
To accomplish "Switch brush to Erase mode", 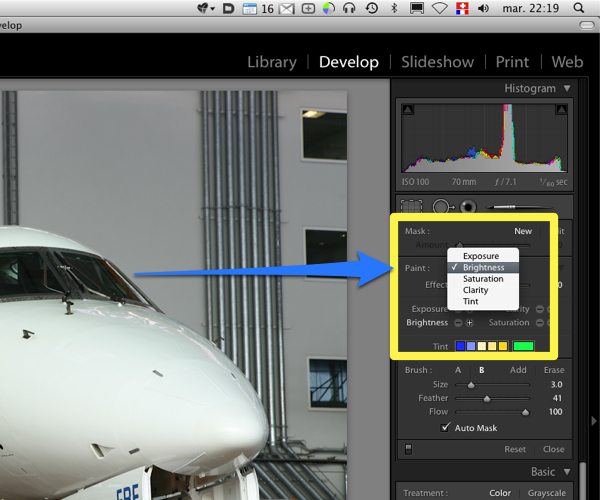I will tap(554, 370).
